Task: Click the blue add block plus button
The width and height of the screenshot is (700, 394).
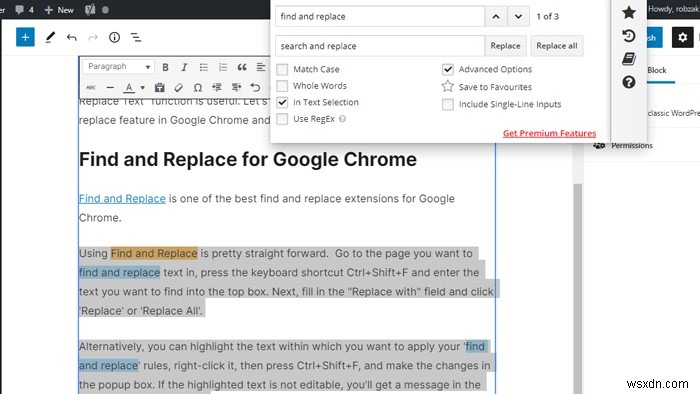Action: point(25,37)
